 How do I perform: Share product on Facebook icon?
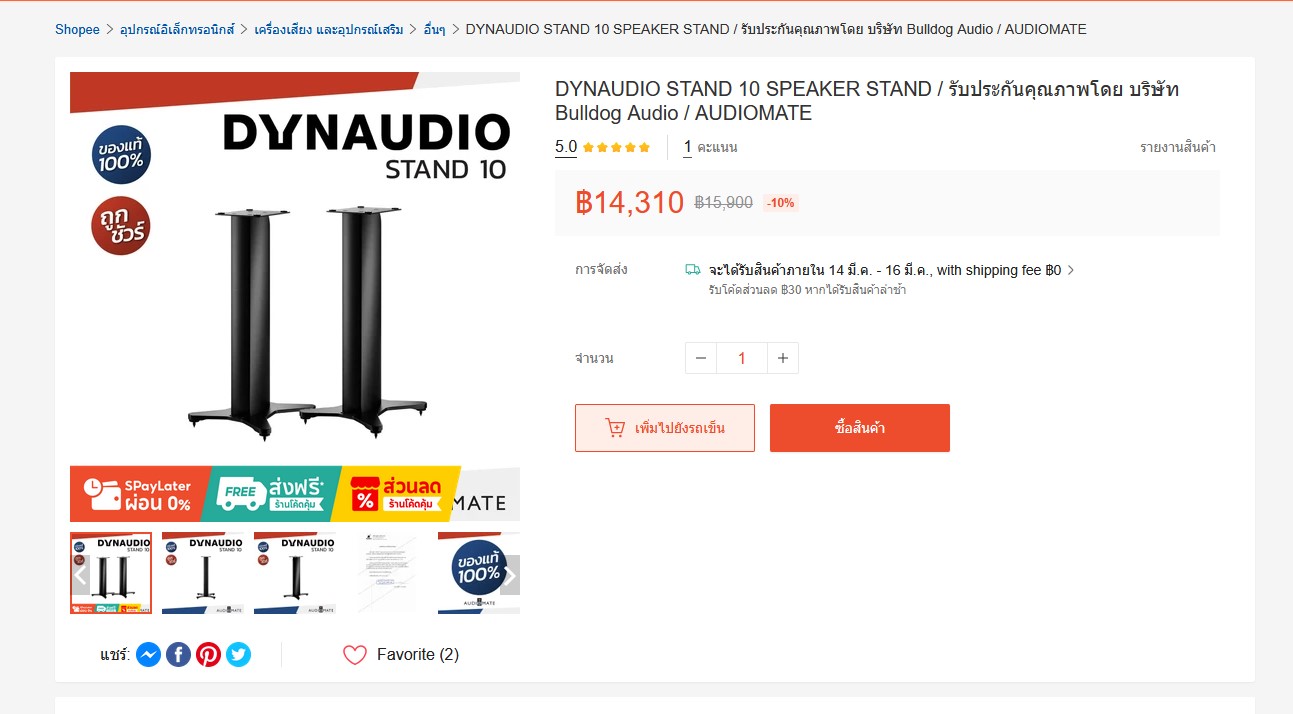click(x=178, y=655)
